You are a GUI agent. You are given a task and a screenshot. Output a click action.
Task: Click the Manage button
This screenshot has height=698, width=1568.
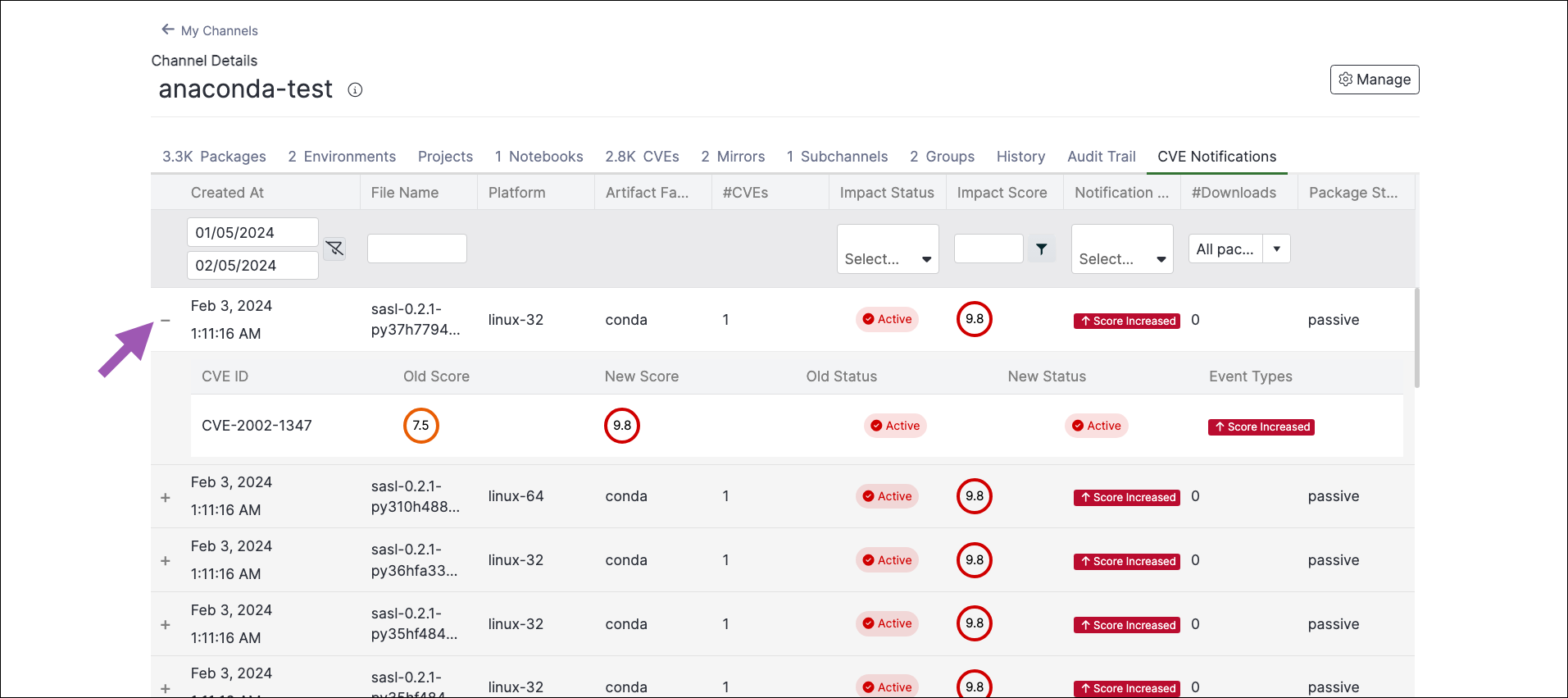click(x=1375, y=80)
